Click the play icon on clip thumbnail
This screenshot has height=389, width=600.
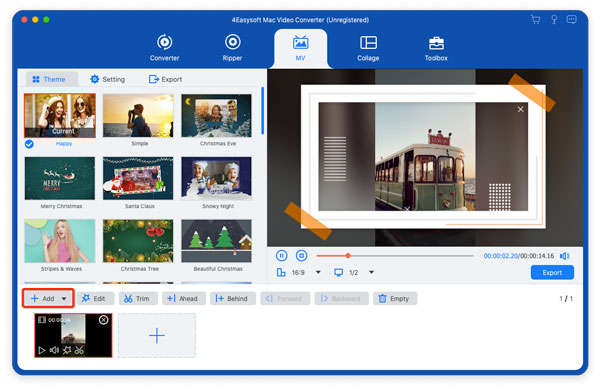point(42,350)
